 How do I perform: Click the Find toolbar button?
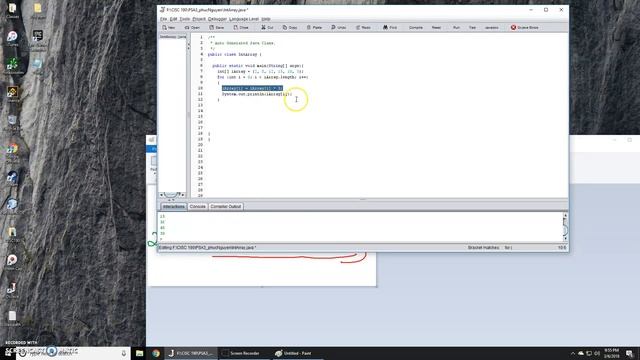pyautogui.click(x=390, y=27)
